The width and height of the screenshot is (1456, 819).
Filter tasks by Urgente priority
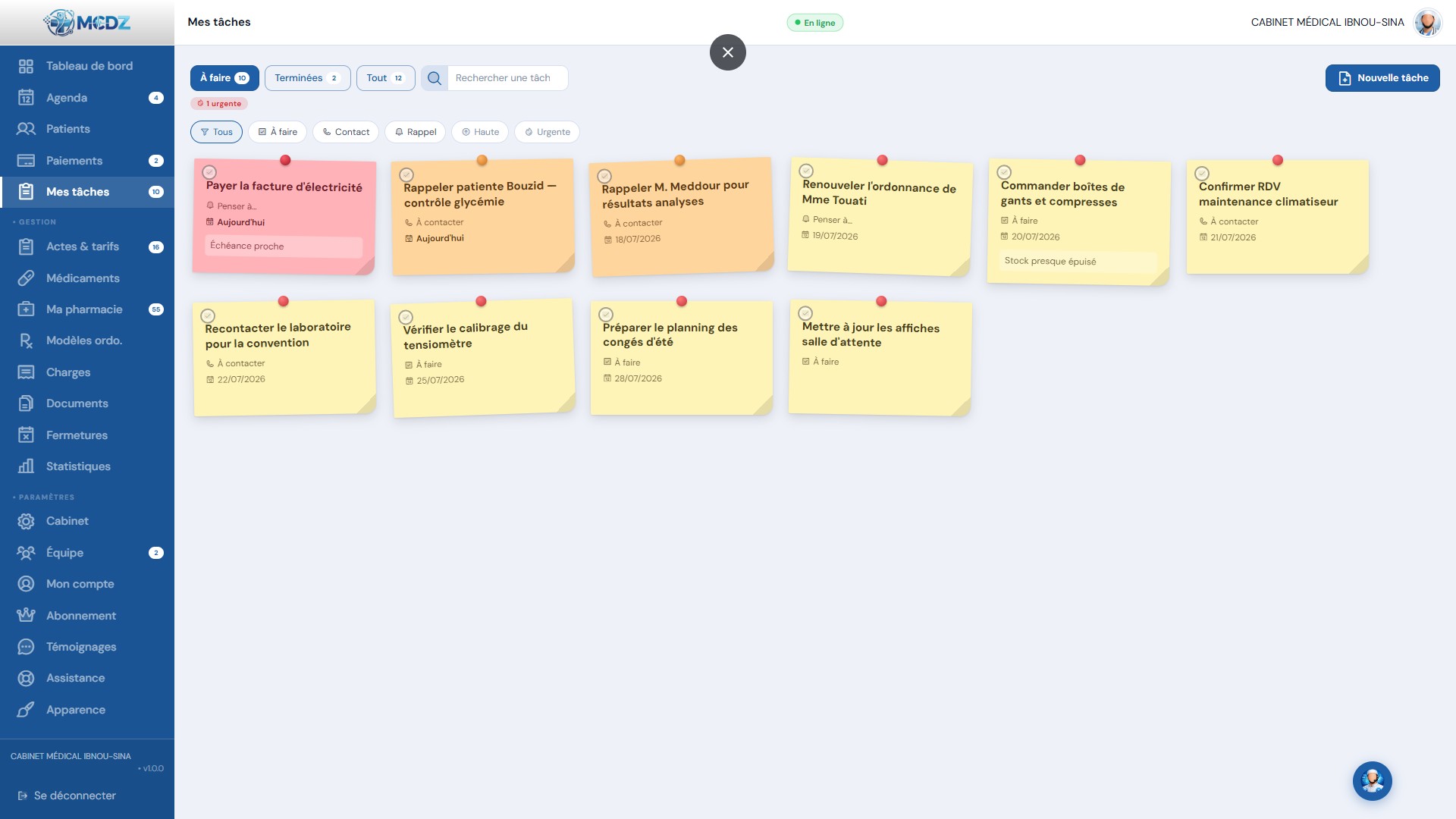tap(547, 132)
